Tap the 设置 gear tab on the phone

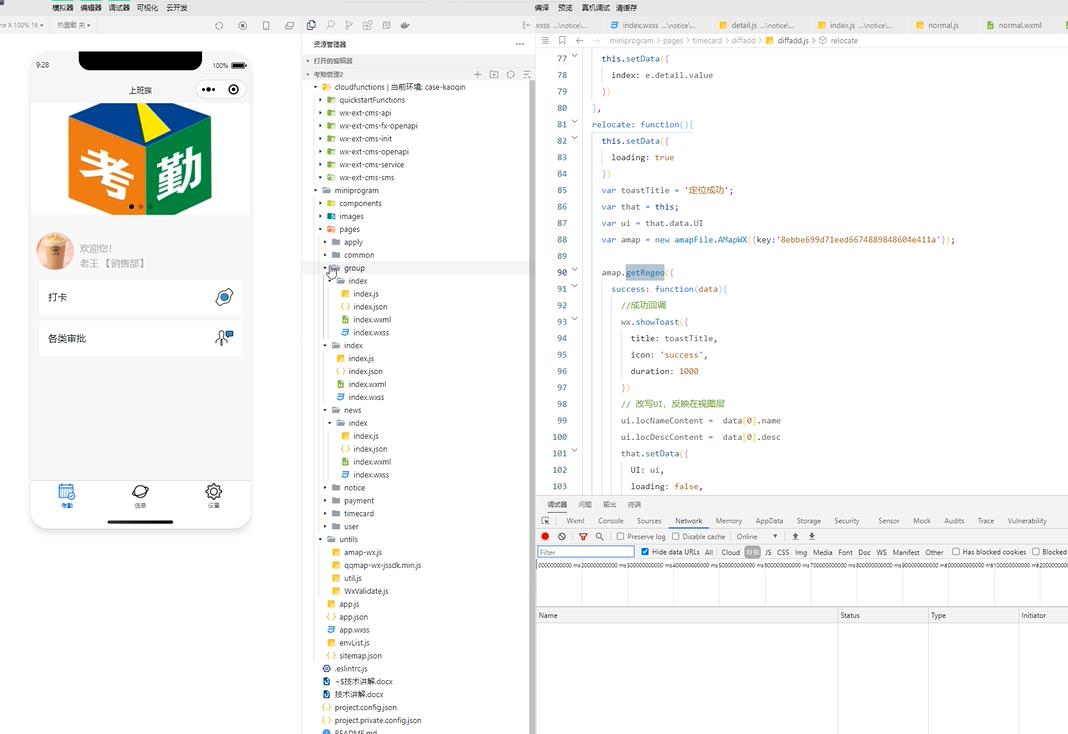tap(213, 495)
